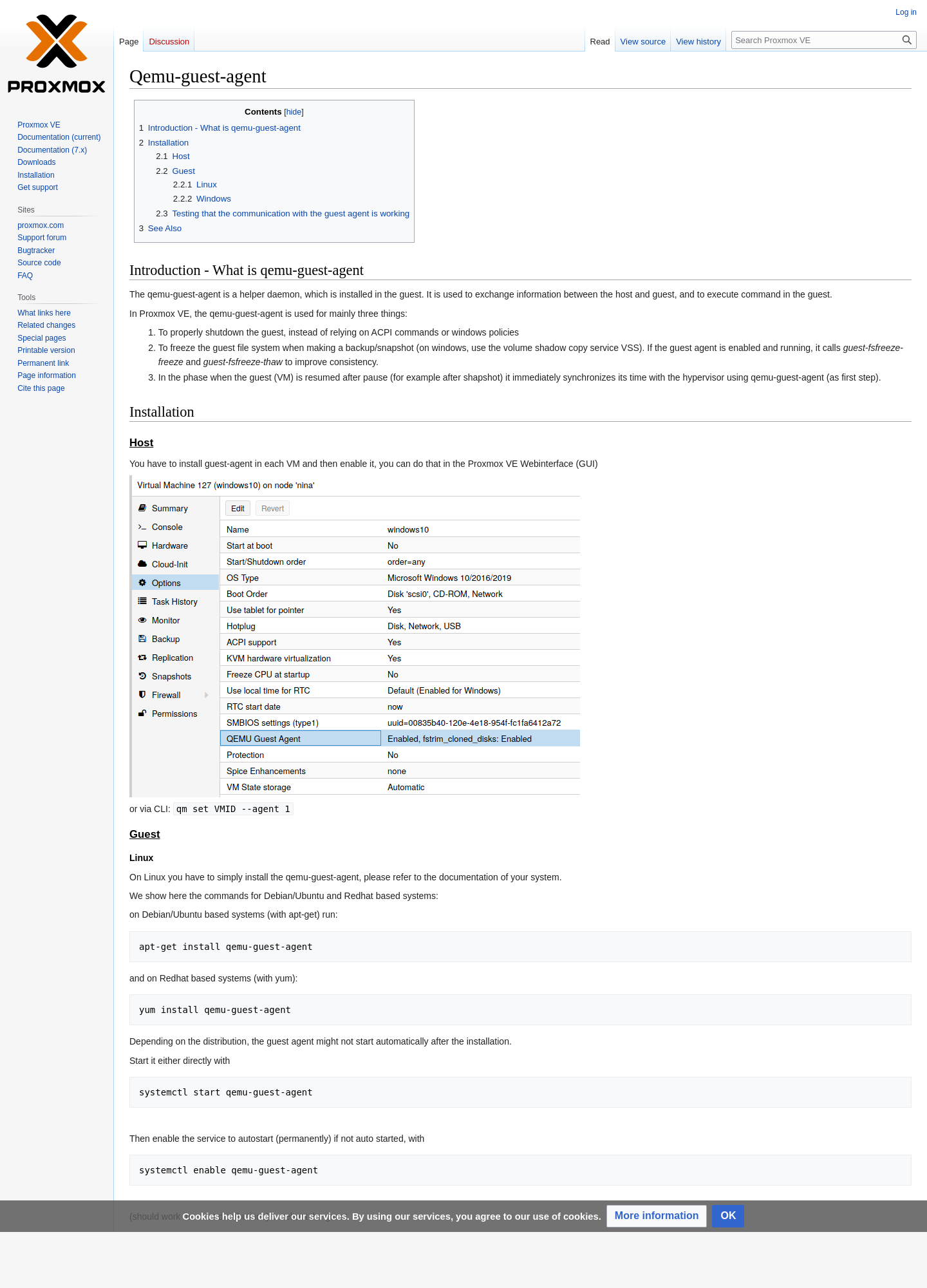
Task: Visit proxmox.com sites link
Action: pyautogui.click(x=41, y=225)
